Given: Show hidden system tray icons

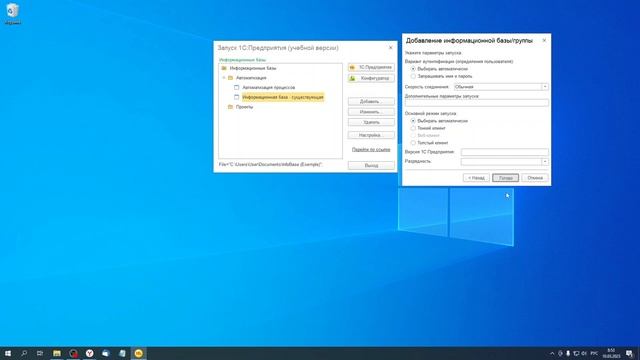Looking at the screenshot, I should coord(552,353).
